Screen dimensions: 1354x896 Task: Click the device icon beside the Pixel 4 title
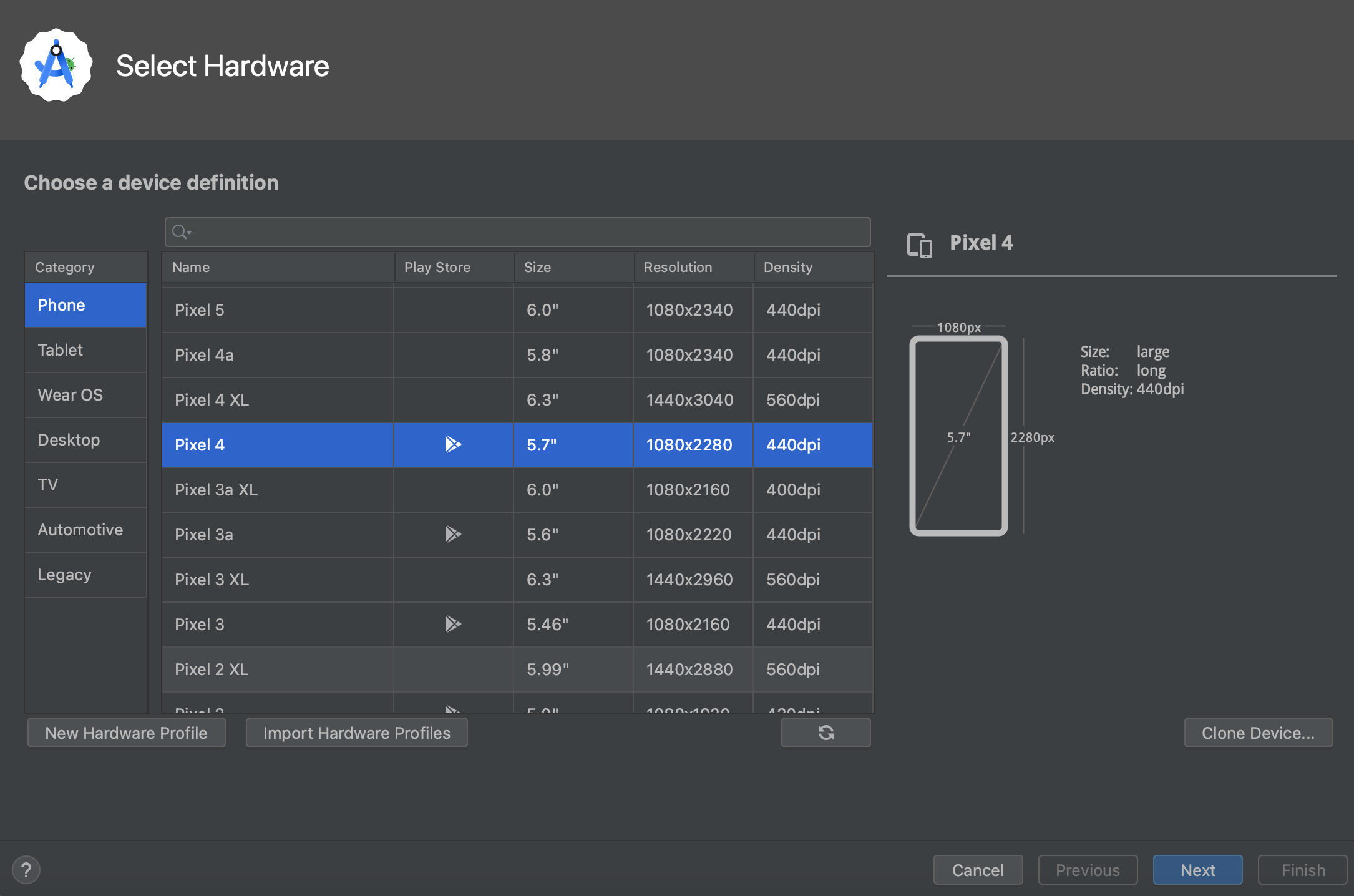(x=919, y=245)
